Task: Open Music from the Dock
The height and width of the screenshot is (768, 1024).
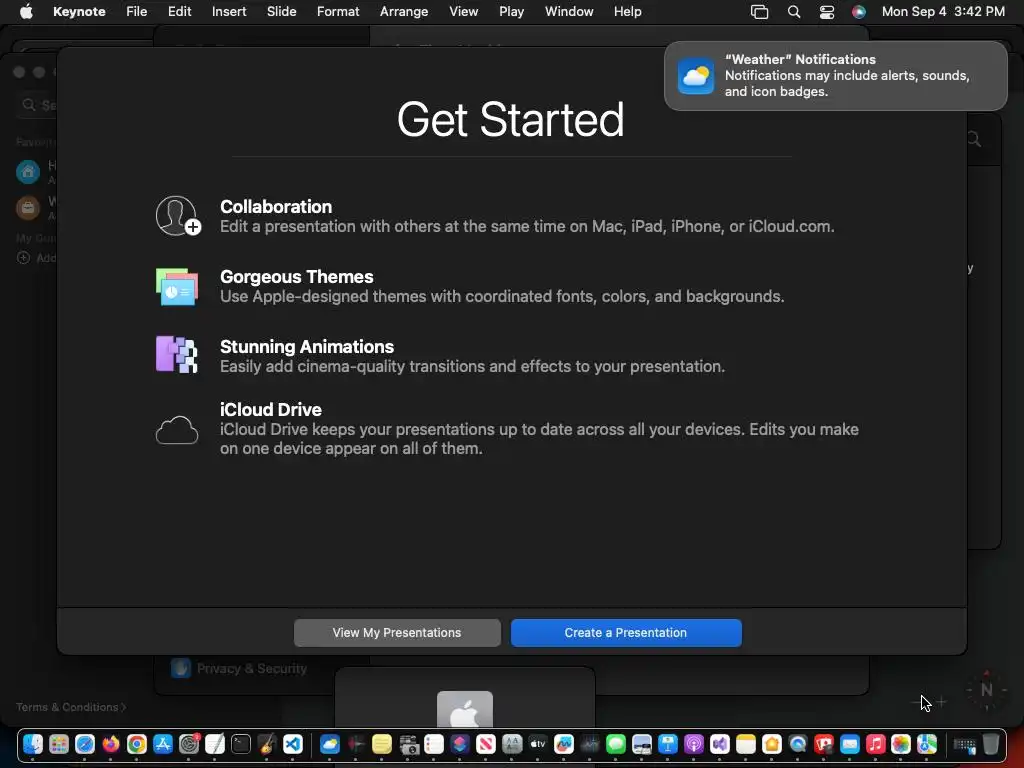Action: click(876, 744)
